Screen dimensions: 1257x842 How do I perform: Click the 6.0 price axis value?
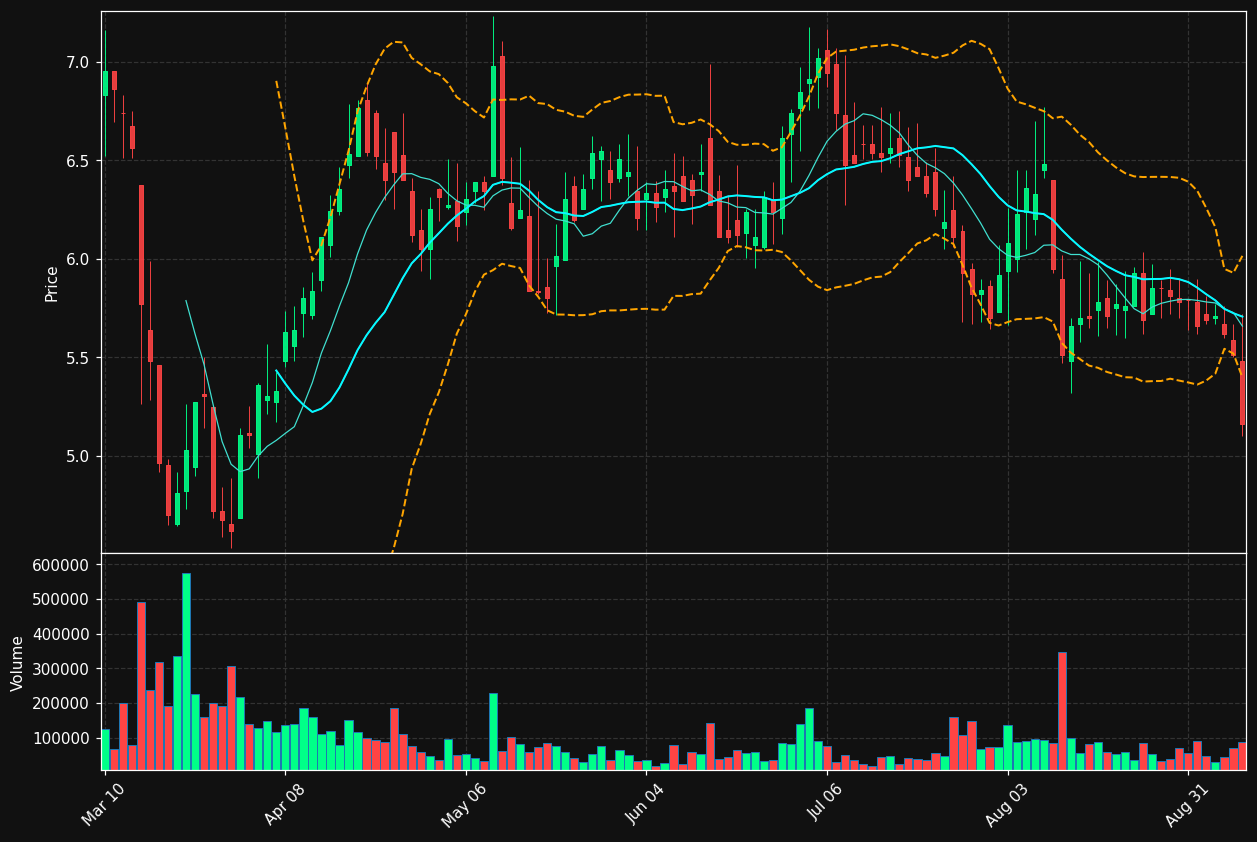click(x=78, y=260)
